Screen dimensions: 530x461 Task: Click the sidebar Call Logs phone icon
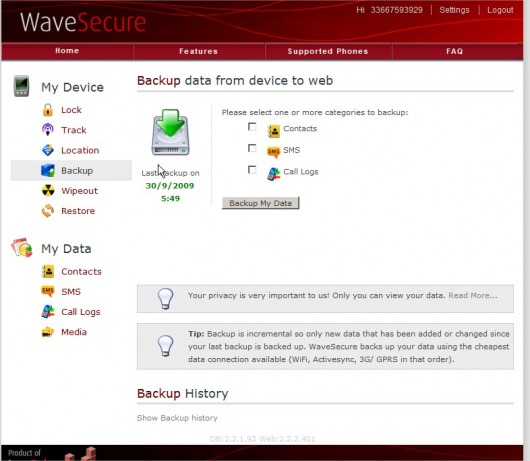(48, 312)
